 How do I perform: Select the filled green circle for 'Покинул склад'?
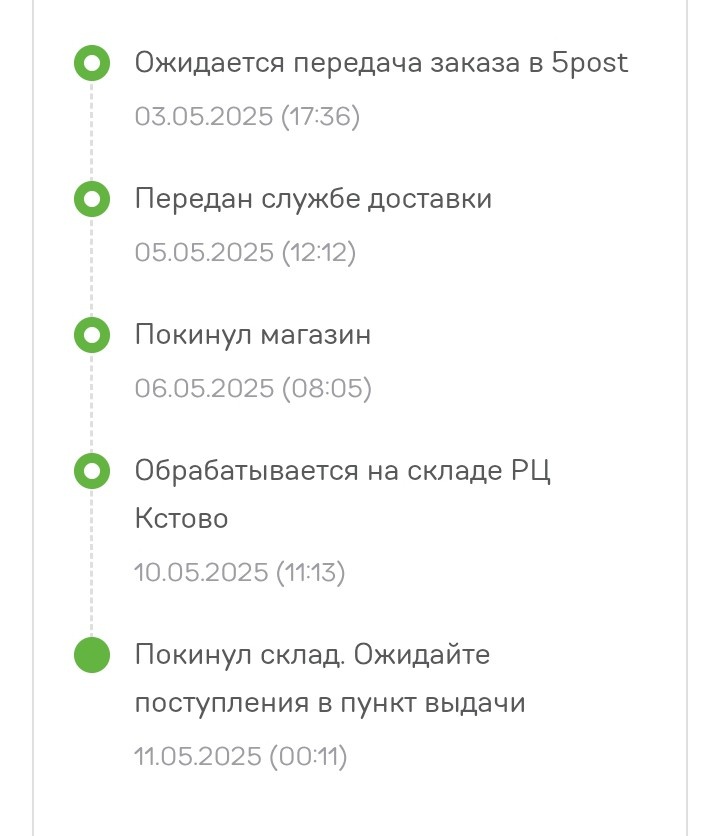tap(92, 655)
